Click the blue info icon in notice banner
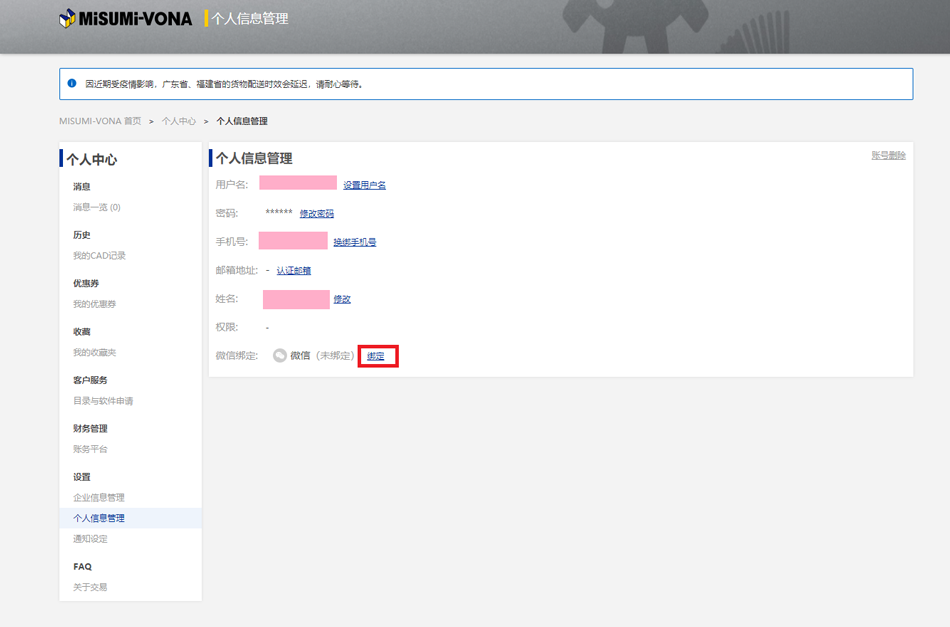This screenshot has height=627, width=950. click(x=72, y=84)
